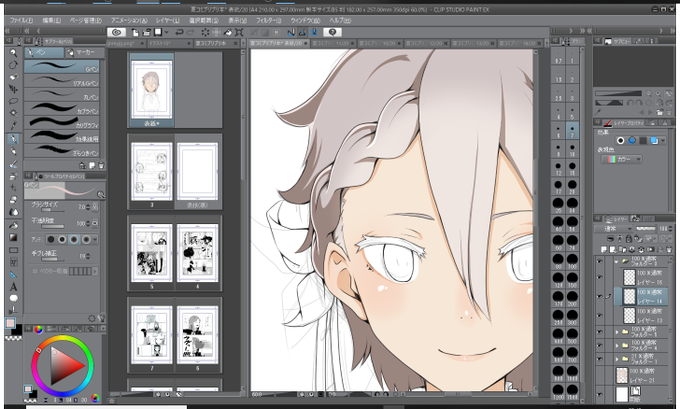Expand the layer property effects dropdown arrow
The height and width of the screenshot is (409, 680).
[x=663, y=141]
